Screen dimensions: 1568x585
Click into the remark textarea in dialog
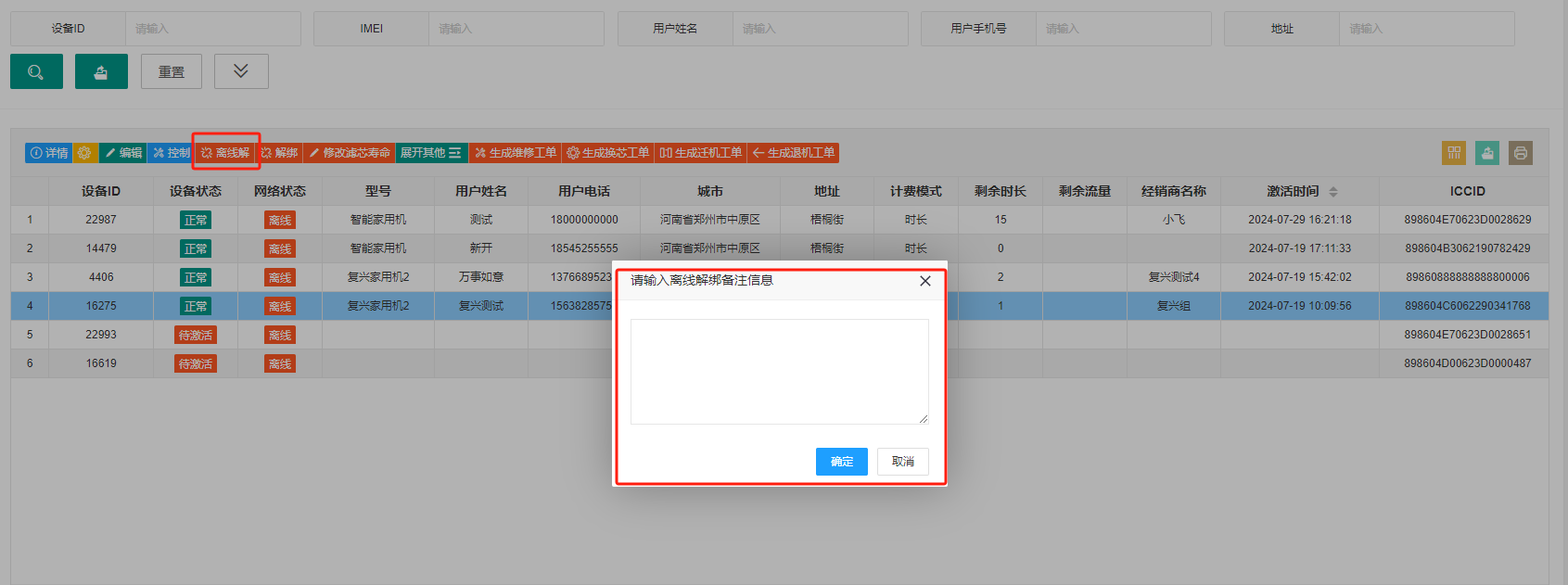coord(780,372)
